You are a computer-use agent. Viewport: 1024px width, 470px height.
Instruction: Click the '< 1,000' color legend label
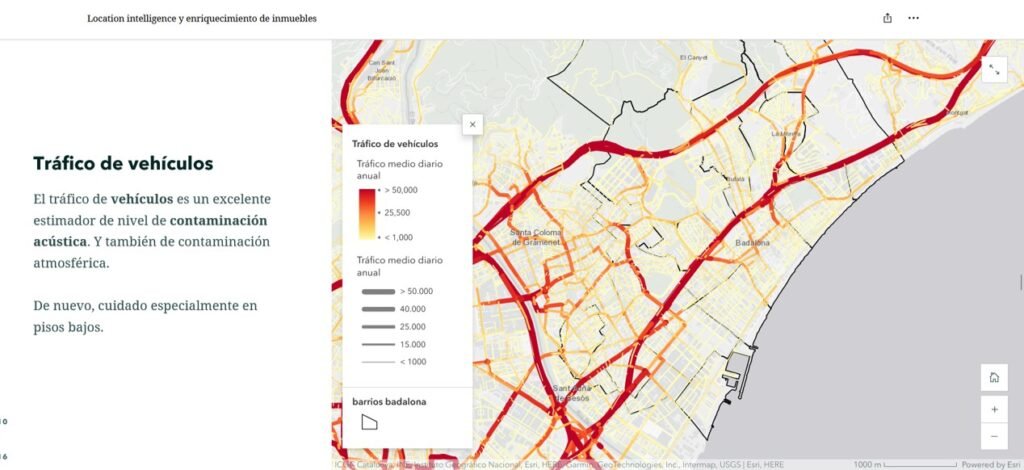coord(398,237)
